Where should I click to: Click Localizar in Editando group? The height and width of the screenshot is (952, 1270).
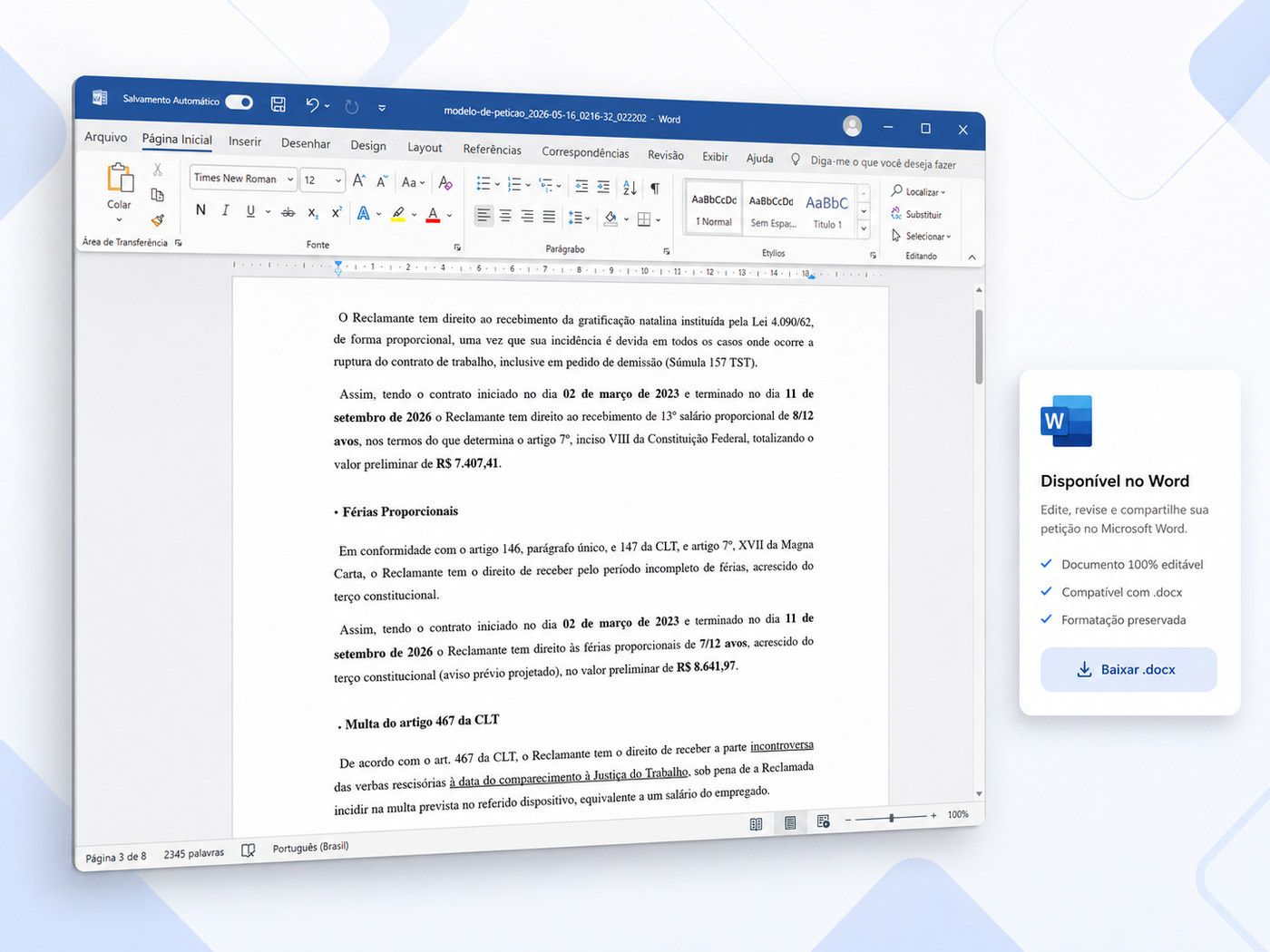918,191
